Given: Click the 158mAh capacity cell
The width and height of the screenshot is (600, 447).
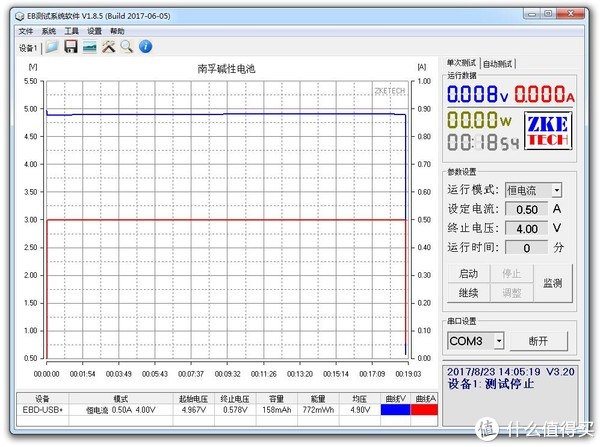Looking at the screenshot, I should click(277, 410).
